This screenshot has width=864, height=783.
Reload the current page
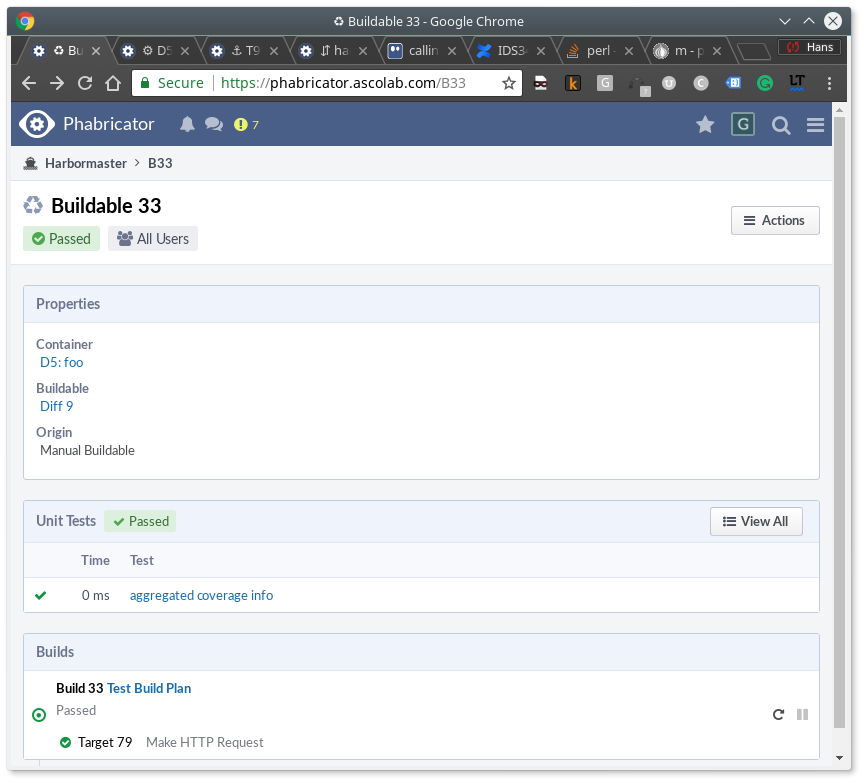point(85,83)
